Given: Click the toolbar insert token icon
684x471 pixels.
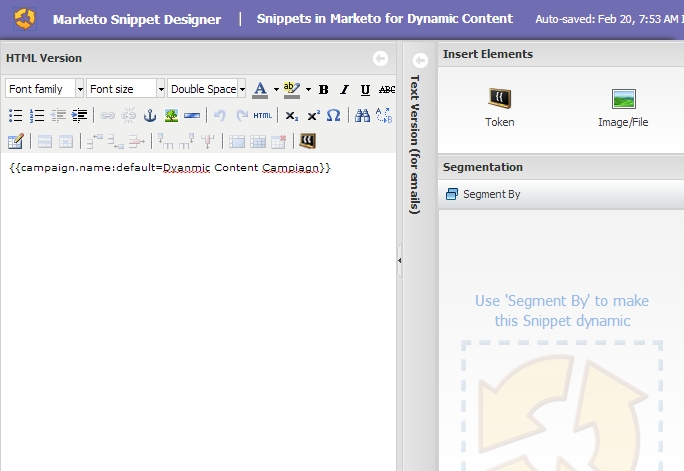Looking at the screenshot, I should [308, 141].
